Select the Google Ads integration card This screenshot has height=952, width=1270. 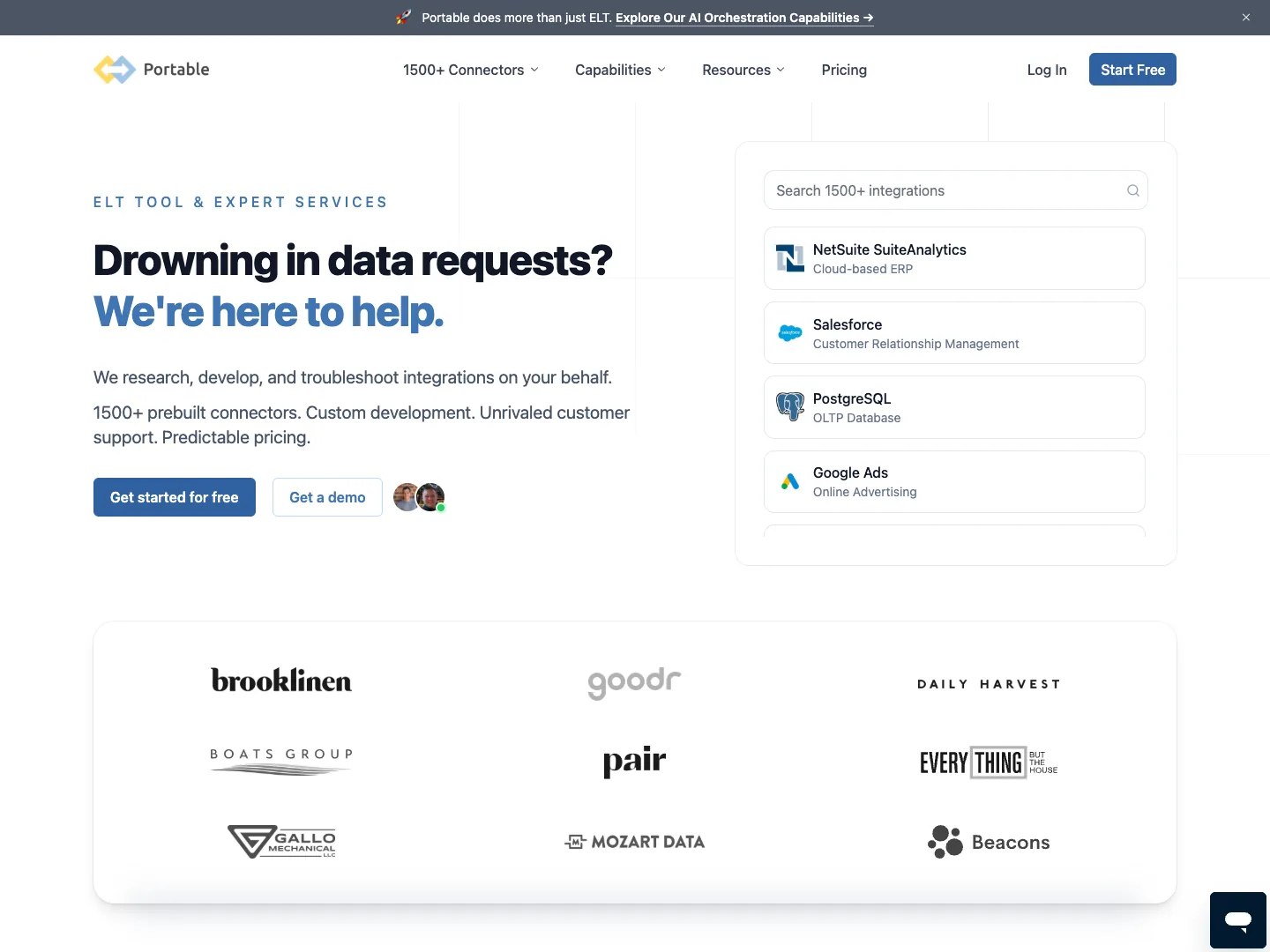pos(954,481)
